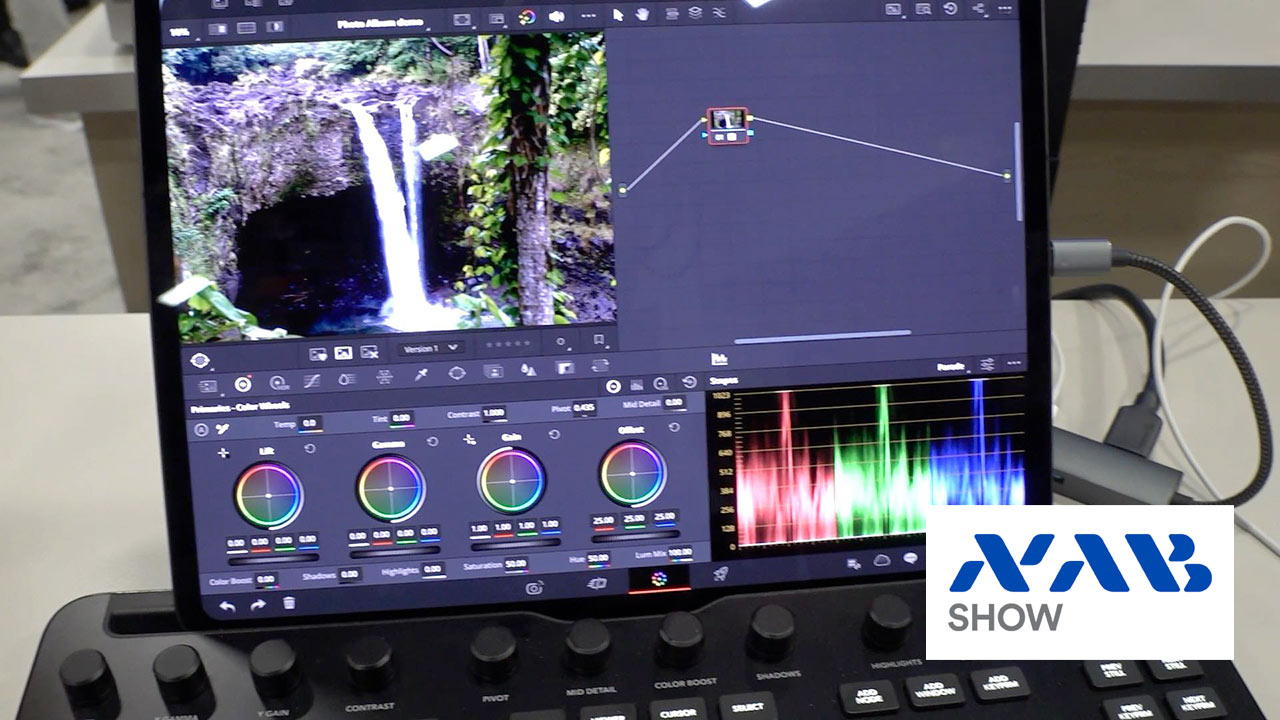Image resolution: width=1280 pixels, height=720 pixels.
Task: Switch to the Color page tab
Action: [658, 578]
